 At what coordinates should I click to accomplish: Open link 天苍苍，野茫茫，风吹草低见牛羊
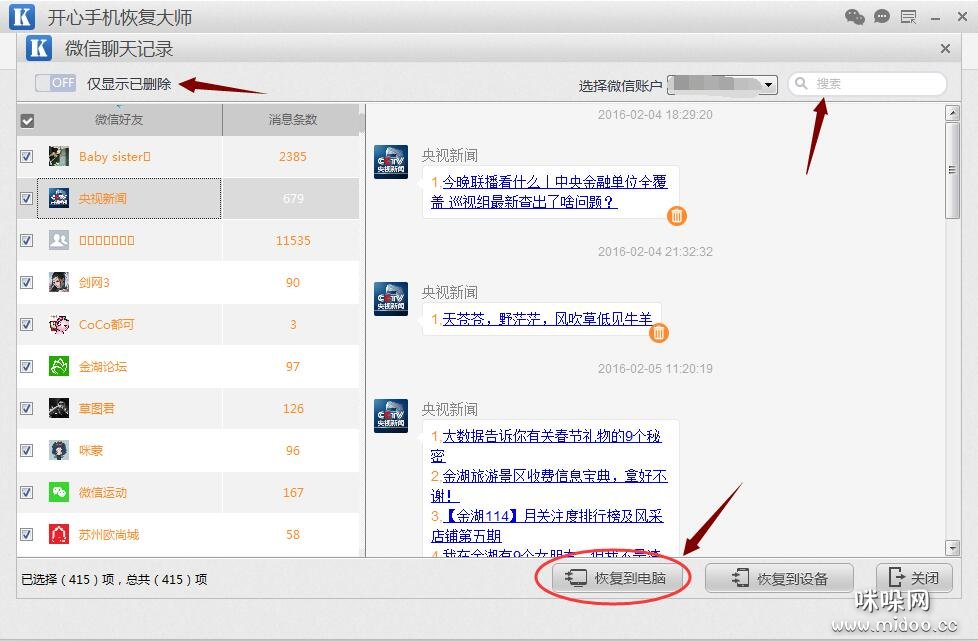click(x=547, y=319)
